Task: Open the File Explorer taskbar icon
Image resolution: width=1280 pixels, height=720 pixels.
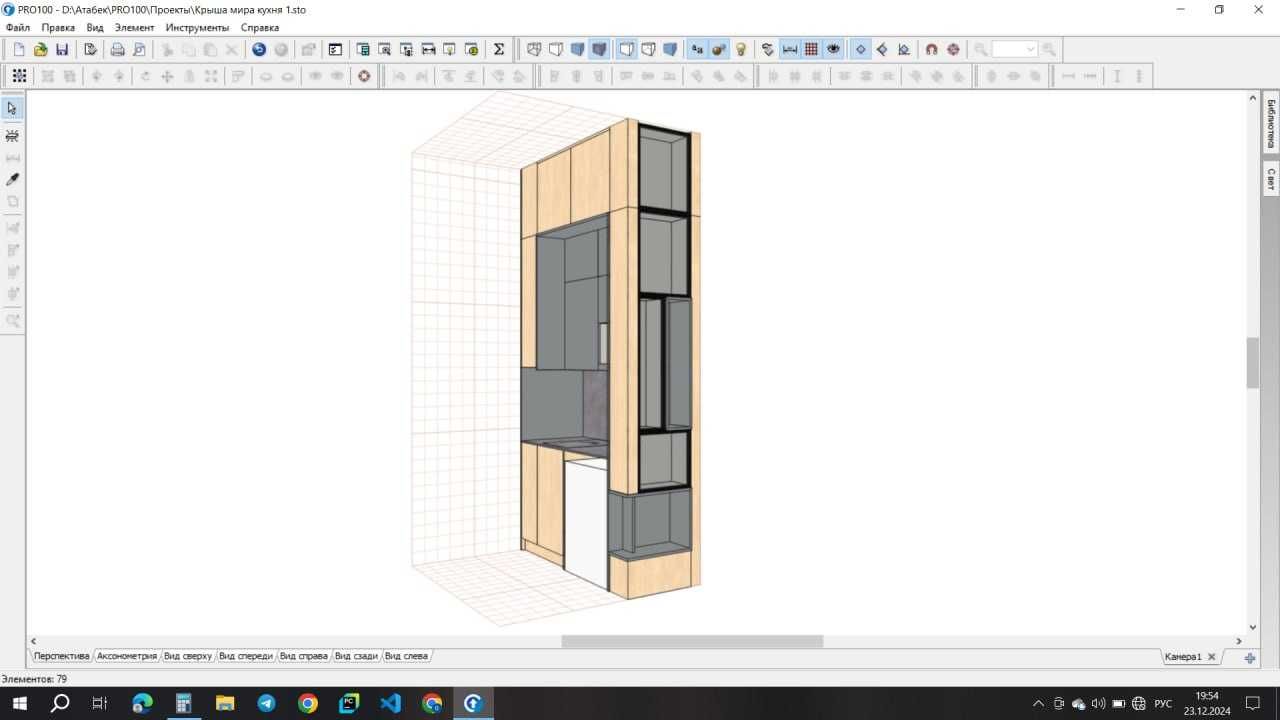Action: 225,703
